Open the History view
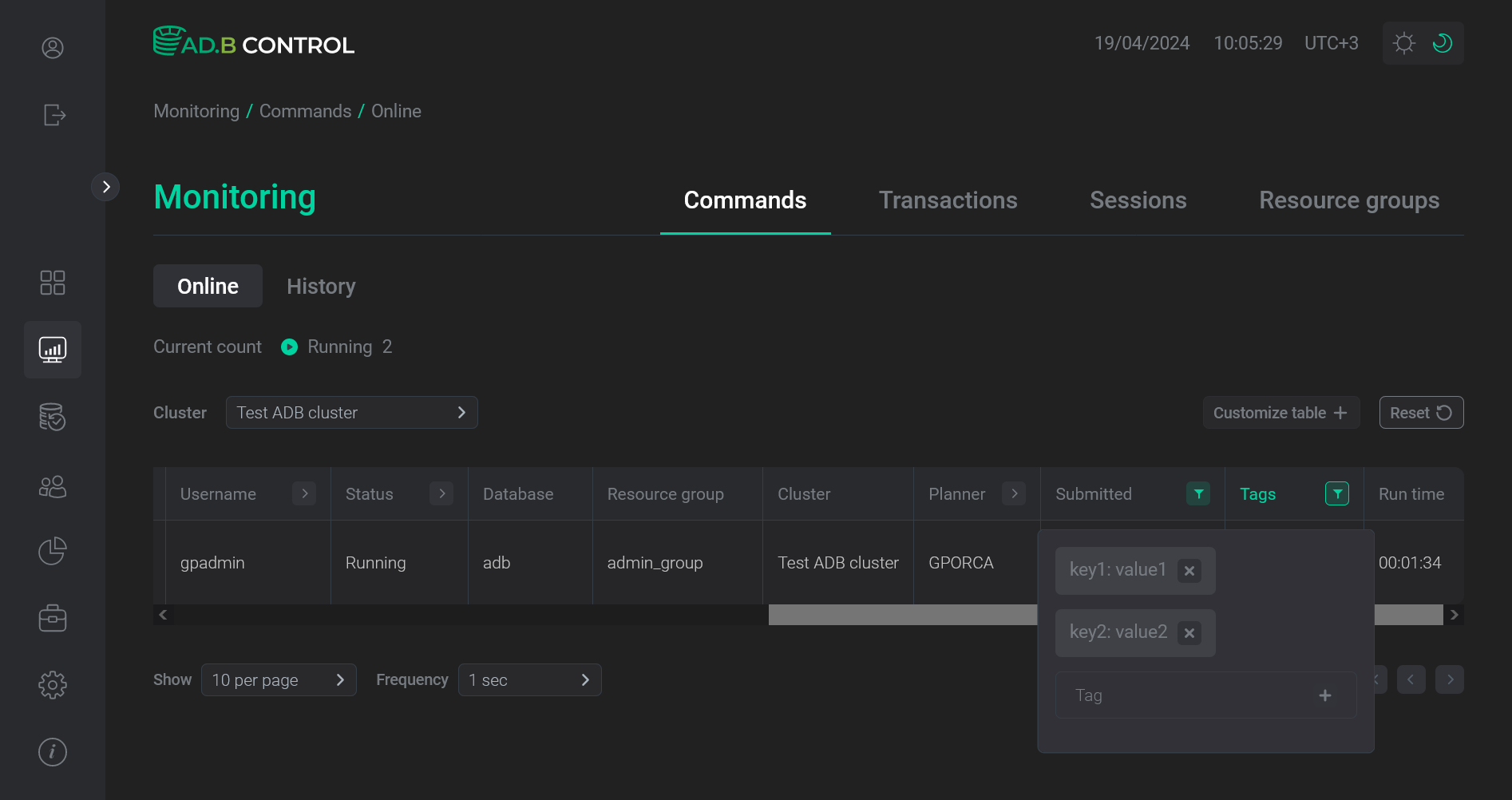 [x=321, y=286]
